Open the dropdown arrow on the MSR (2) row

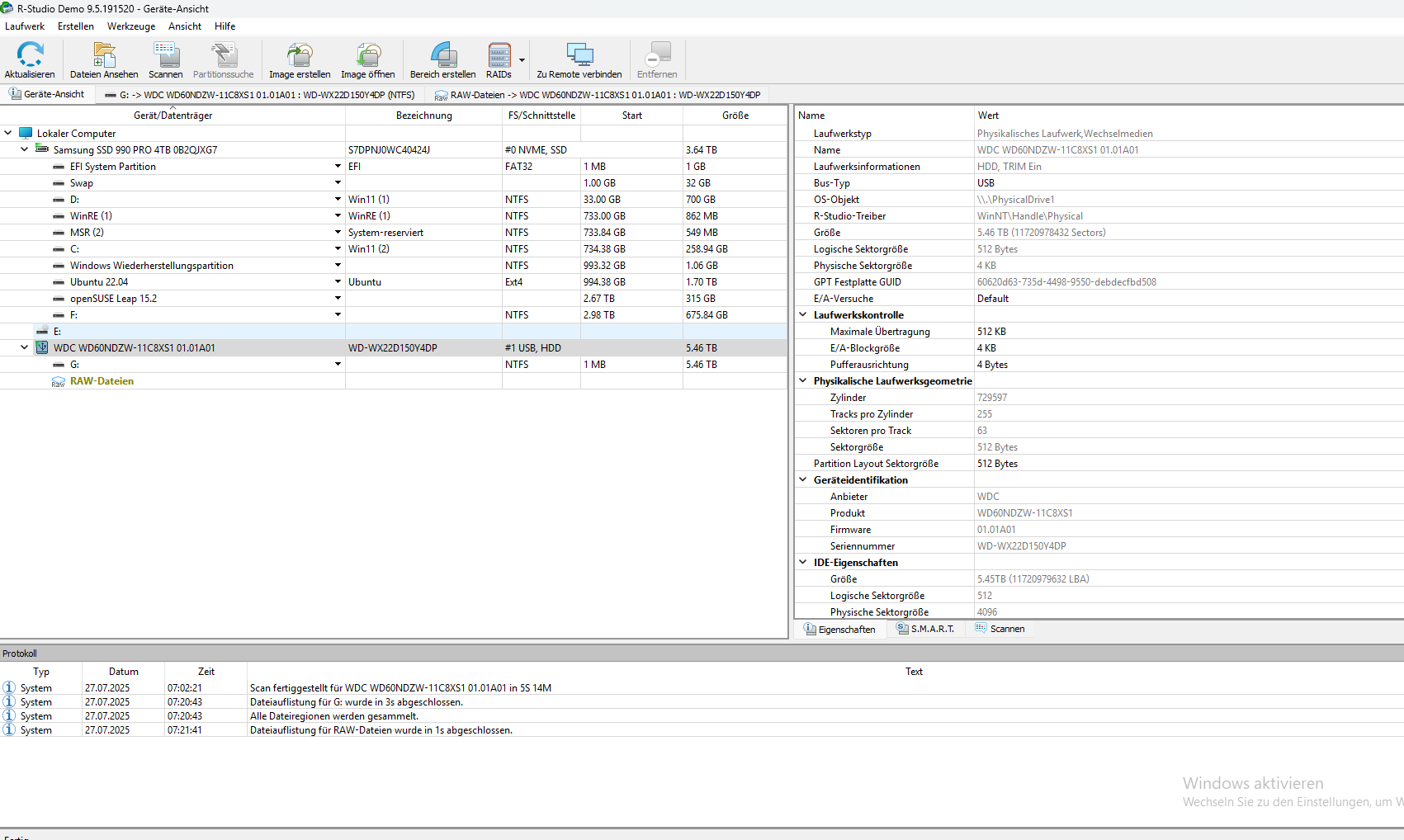click(338, 232)
